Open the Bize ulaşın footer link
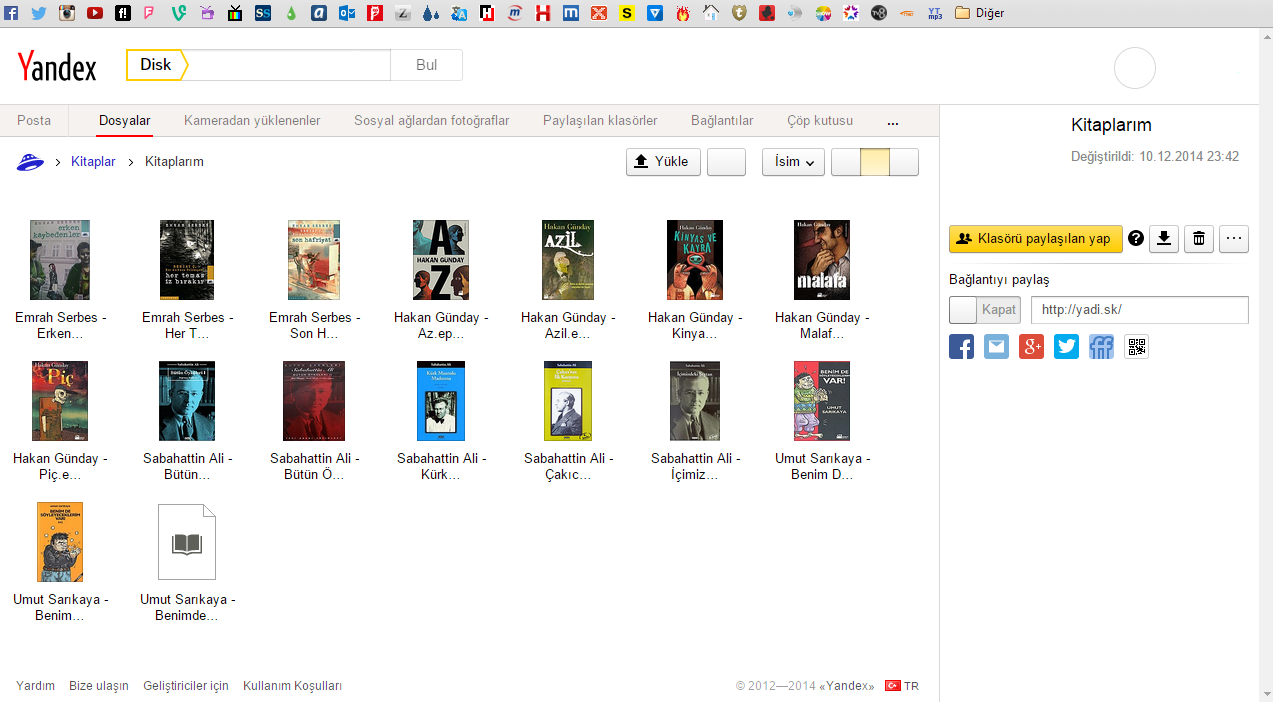Viewport: 1273px width, 702px height. (x=99, y=686)
